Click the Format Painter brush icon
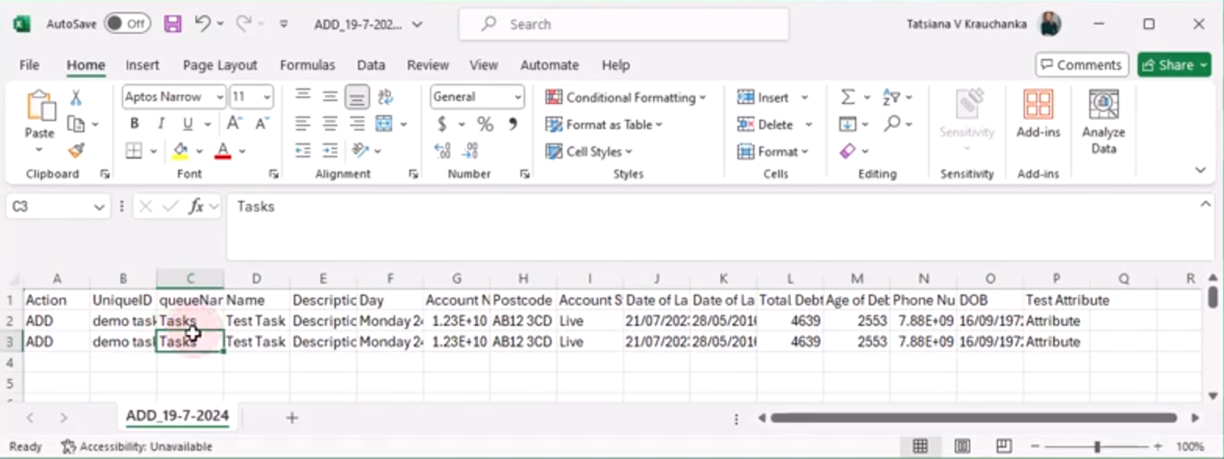Screen dimensions: 1224x459 coord(76,151)
